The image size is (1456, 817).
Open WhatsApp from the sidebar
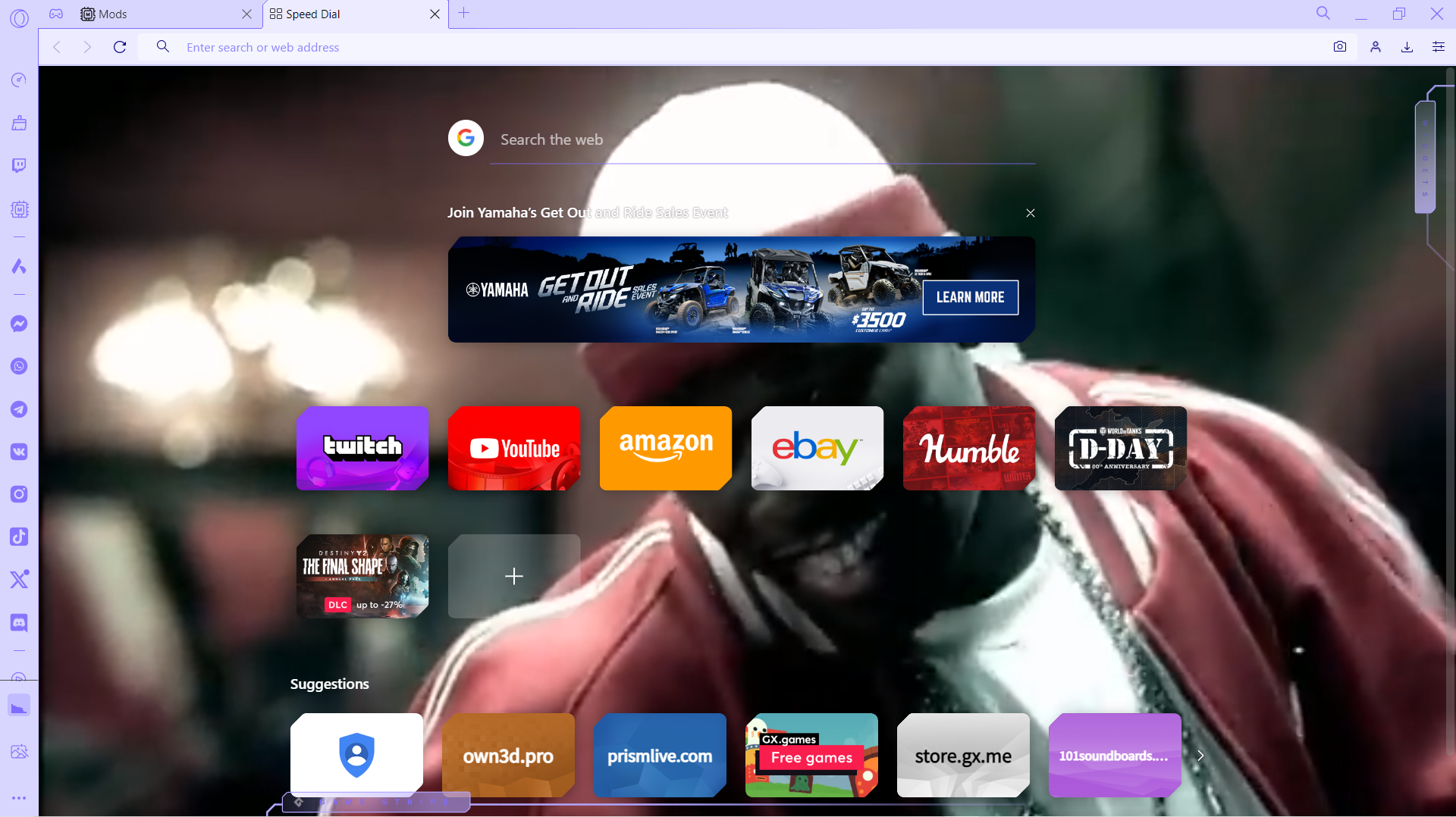19,366
